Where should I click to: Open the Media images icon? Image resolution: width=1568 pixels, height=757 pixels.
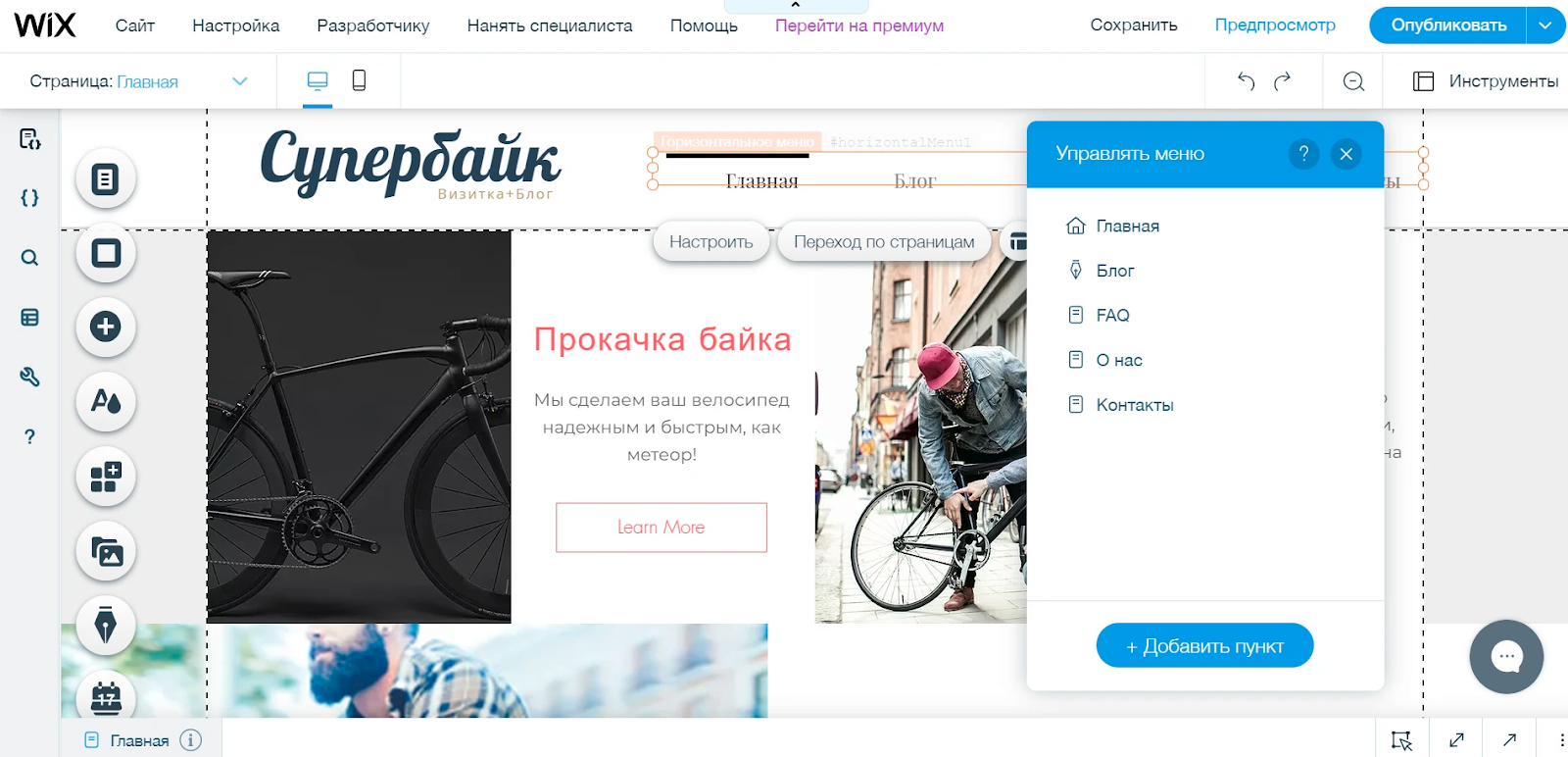[x=106, y=551]
